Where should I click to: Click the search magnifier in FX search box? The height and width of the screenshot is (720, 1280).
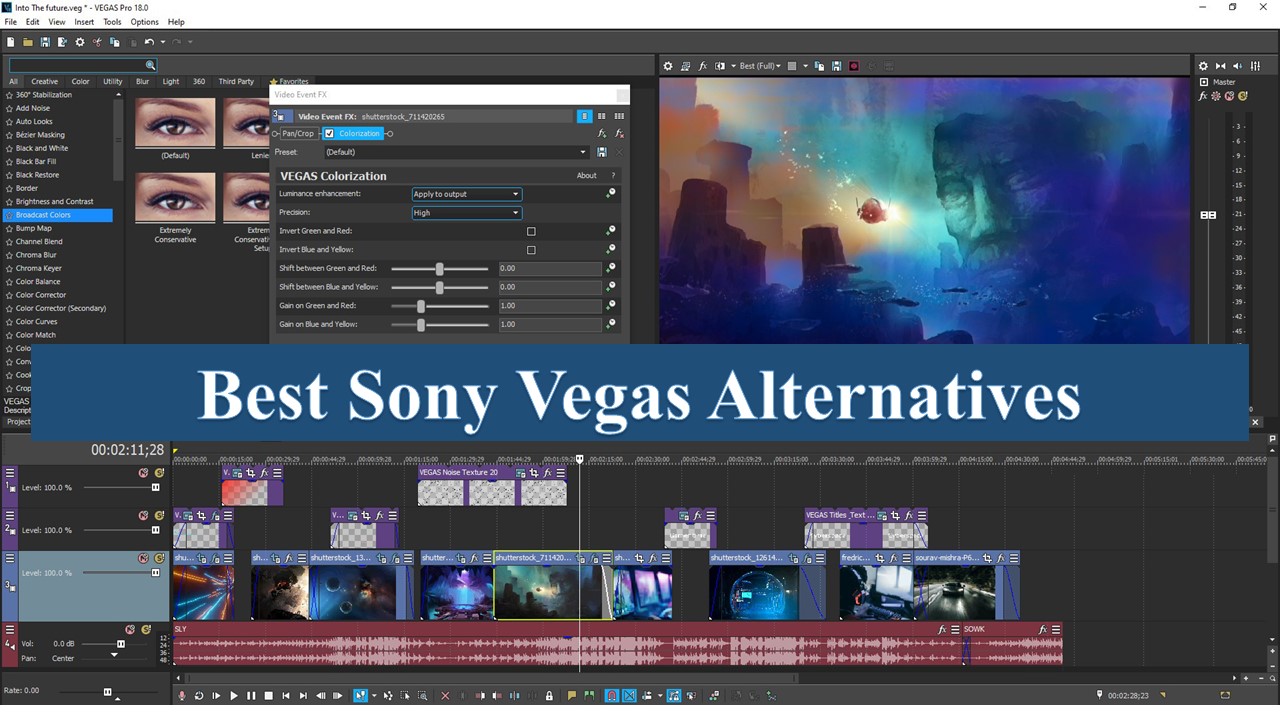pyautogui.click(x=150, y=66)
